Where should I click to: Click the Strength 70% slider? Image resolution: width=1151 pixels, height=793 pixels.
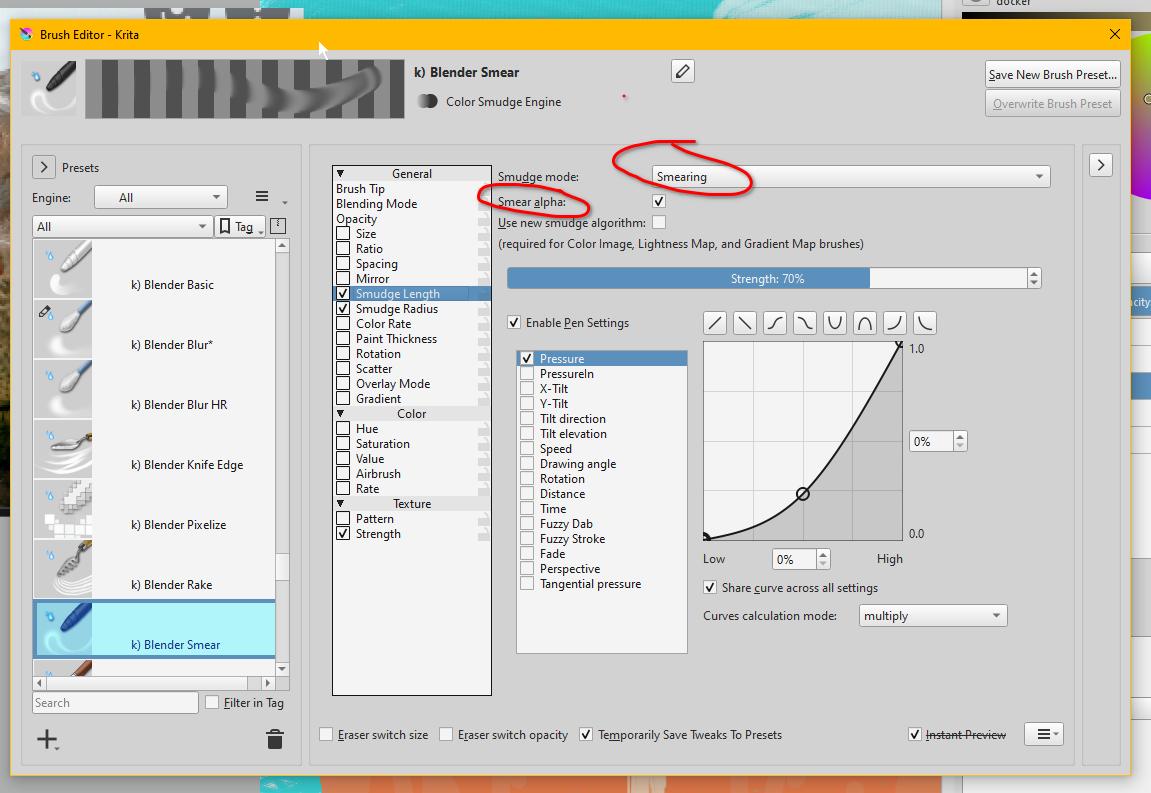click(767, 278)
